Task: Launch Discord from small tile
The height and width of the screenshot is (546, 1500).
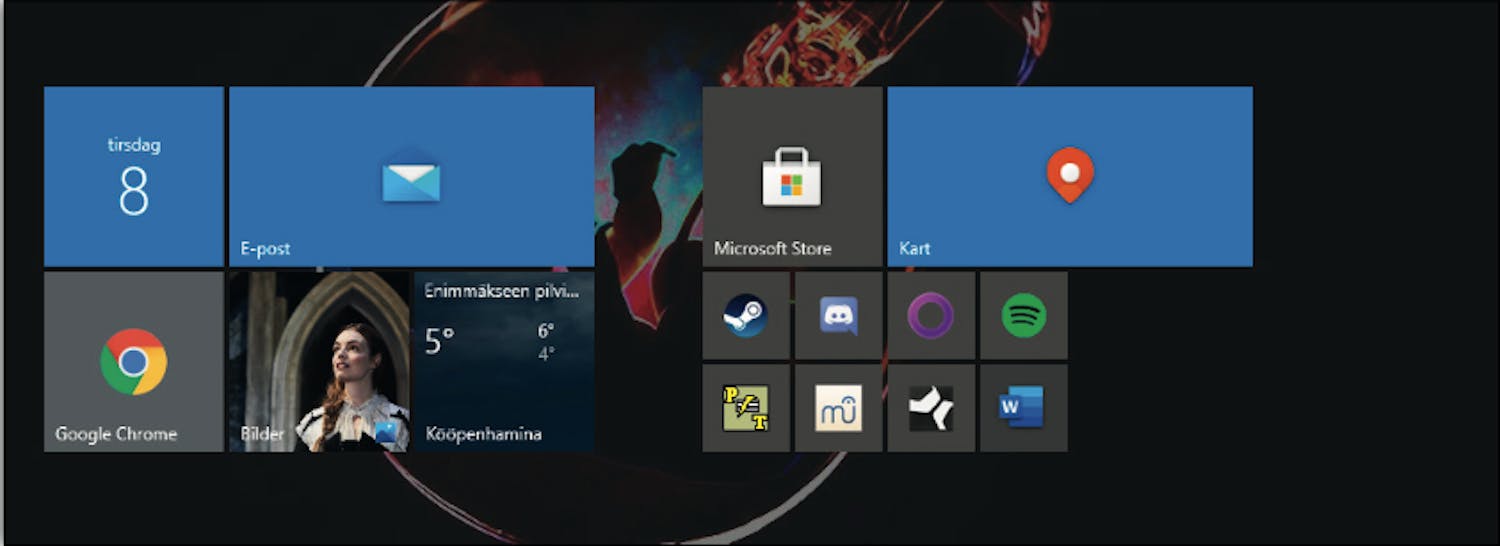Action: pyautogui.click(x=838, y=315)
